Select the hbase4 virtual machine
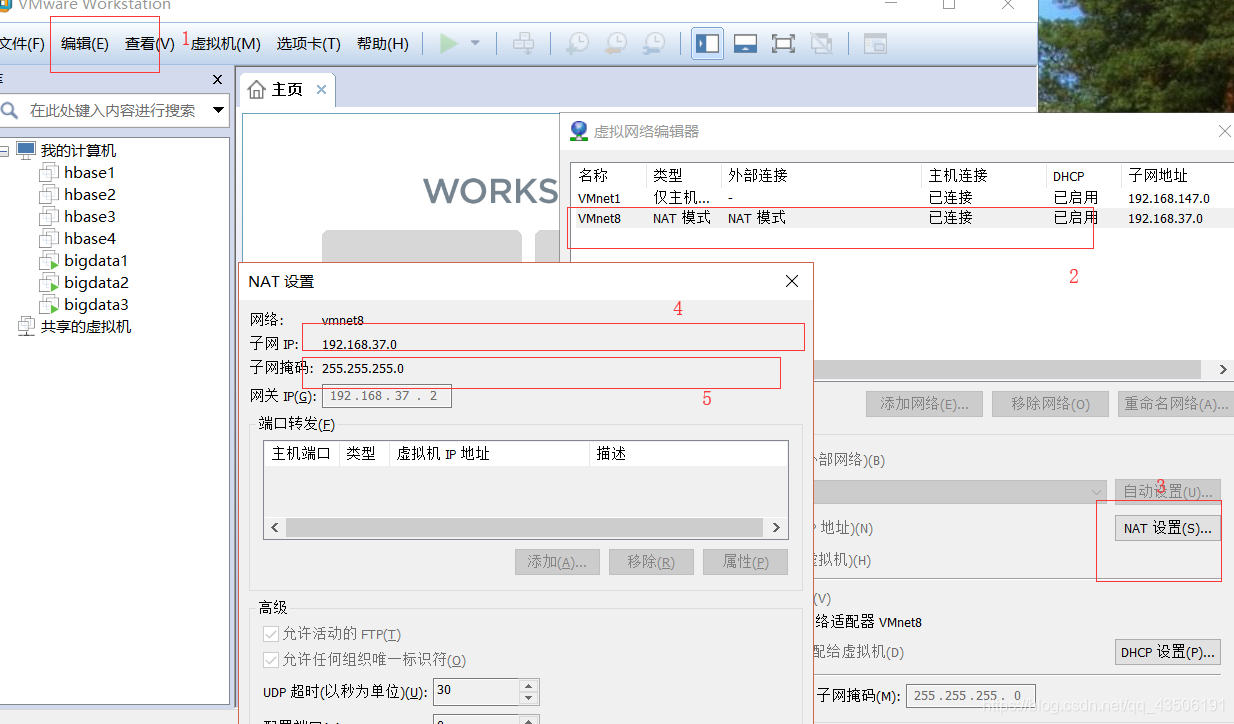Image resolution: width=1234 pixels, height=724 pixels. [x=89, y=239]
